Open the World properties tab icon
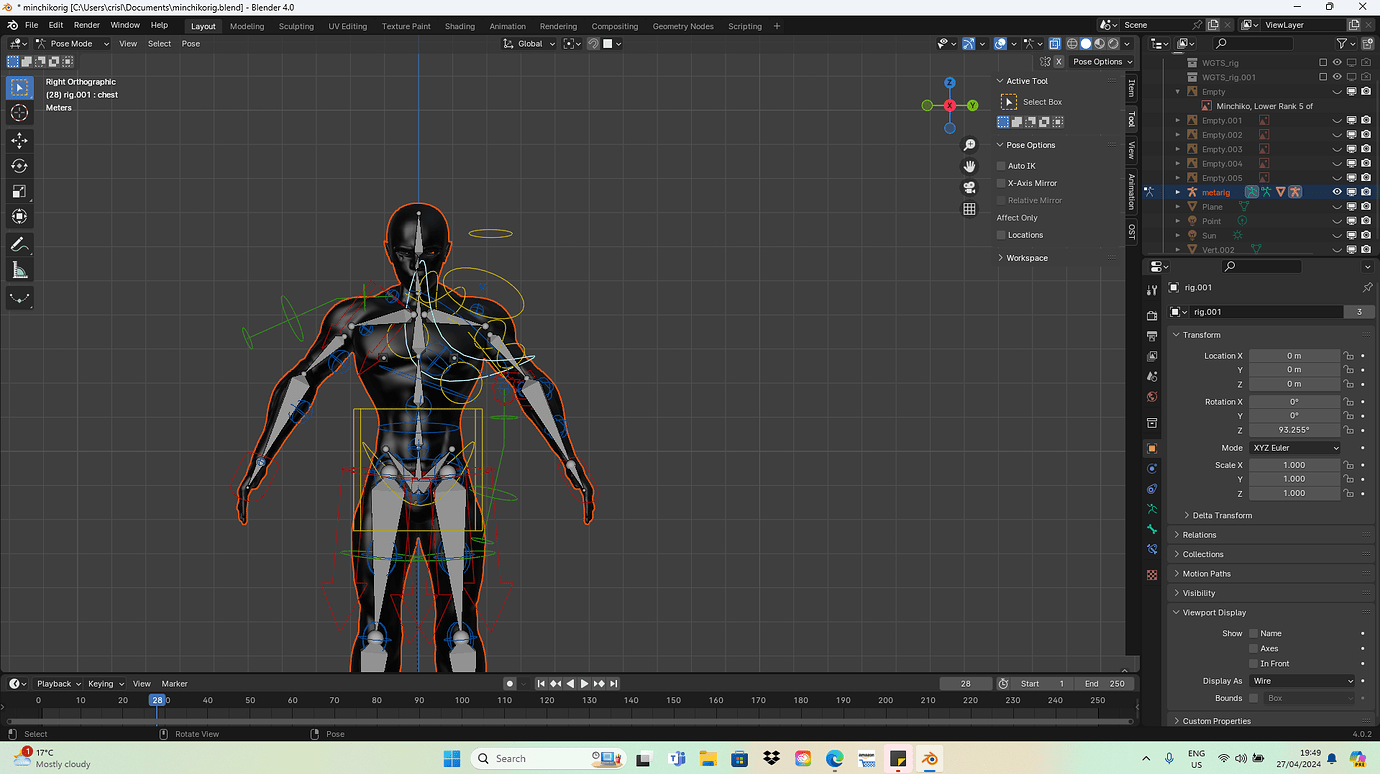 point(1152,397)
